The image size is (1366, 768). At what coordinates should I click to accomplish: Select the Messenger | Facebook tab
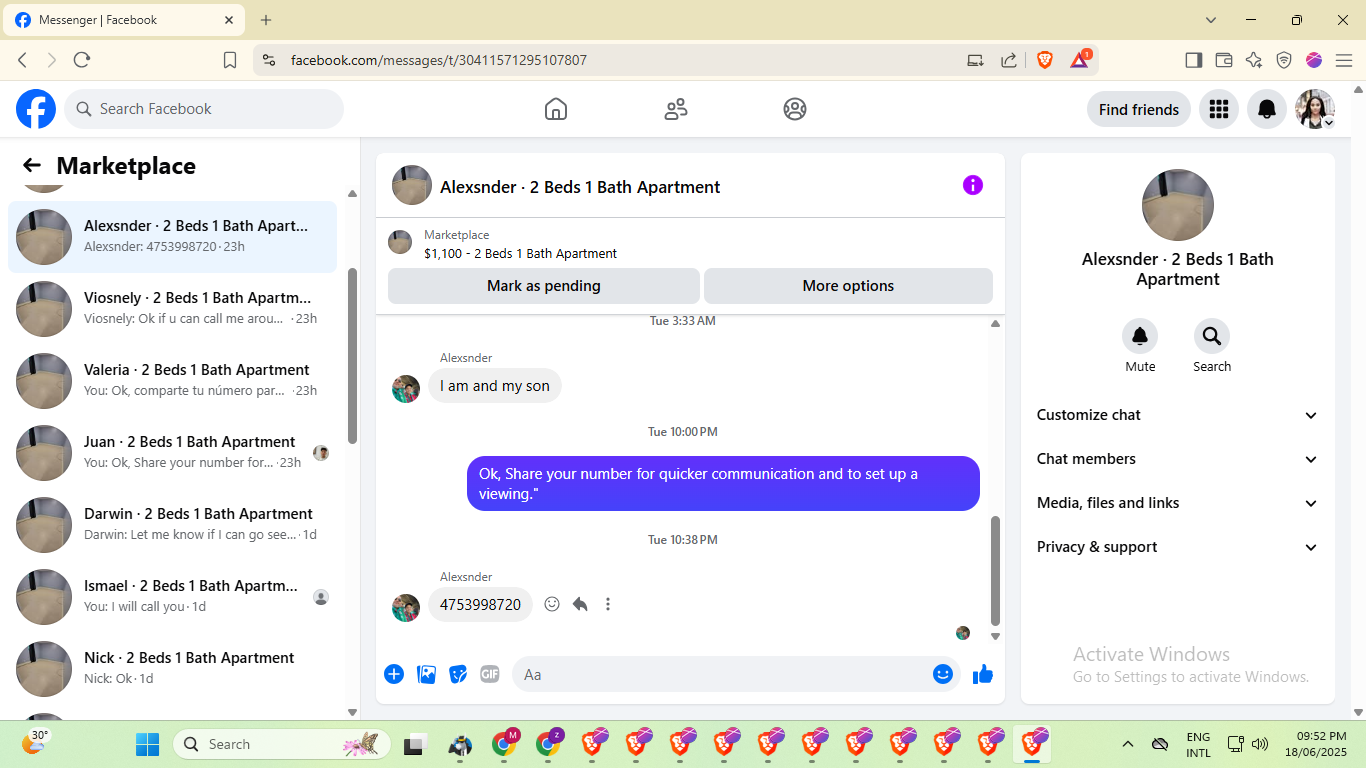(125, 20)
